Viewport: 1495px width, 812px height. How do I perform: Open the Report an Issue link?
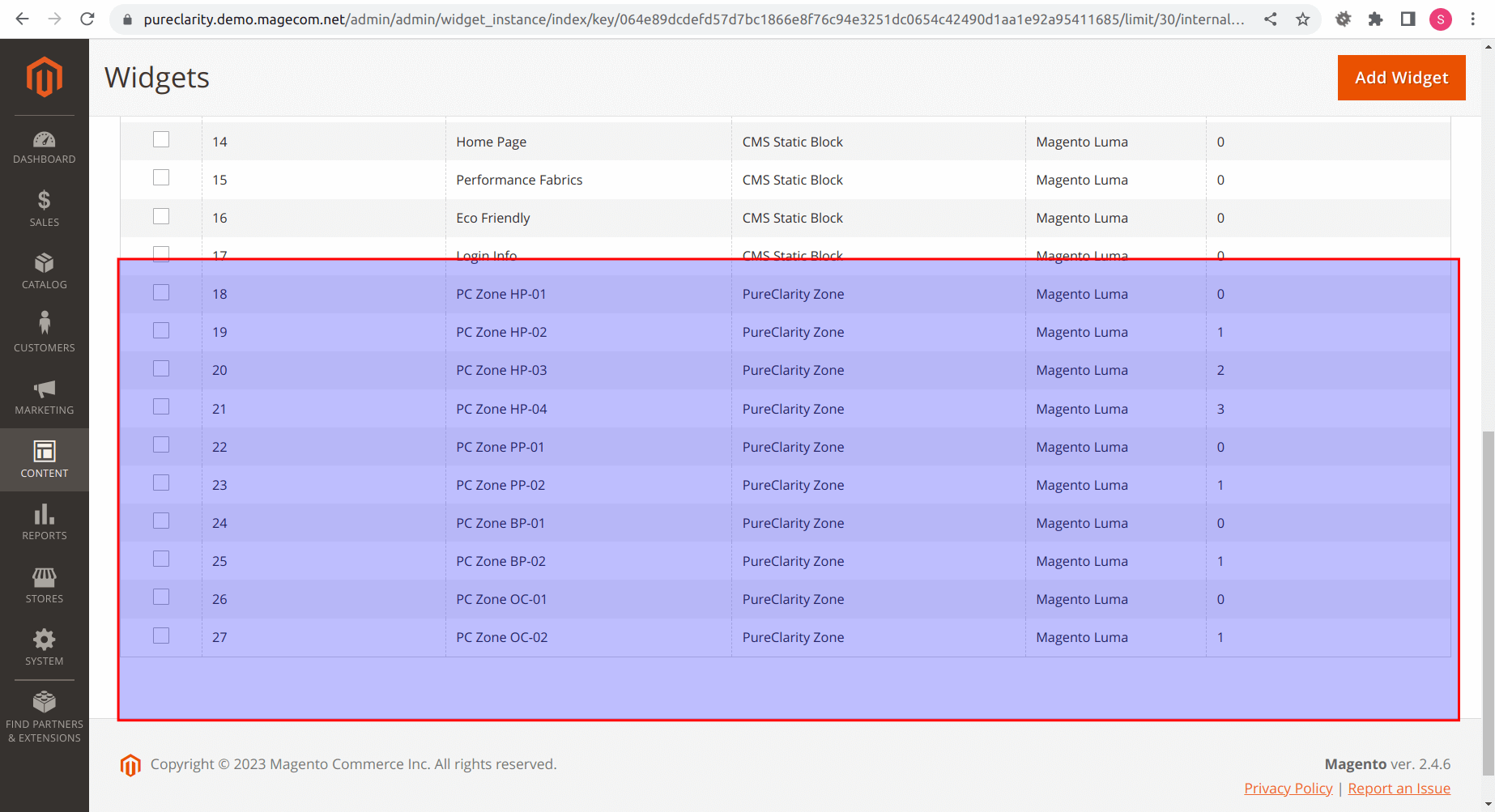click(x=1399, y=789)
